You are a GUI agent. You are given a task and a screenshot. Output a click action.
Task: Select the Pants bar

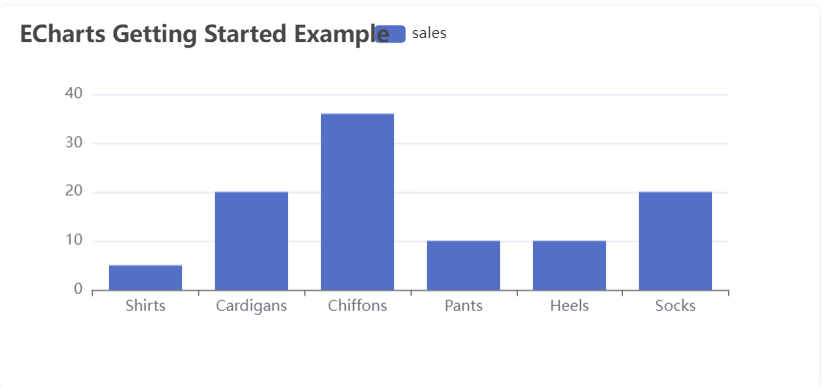[463, 265]
